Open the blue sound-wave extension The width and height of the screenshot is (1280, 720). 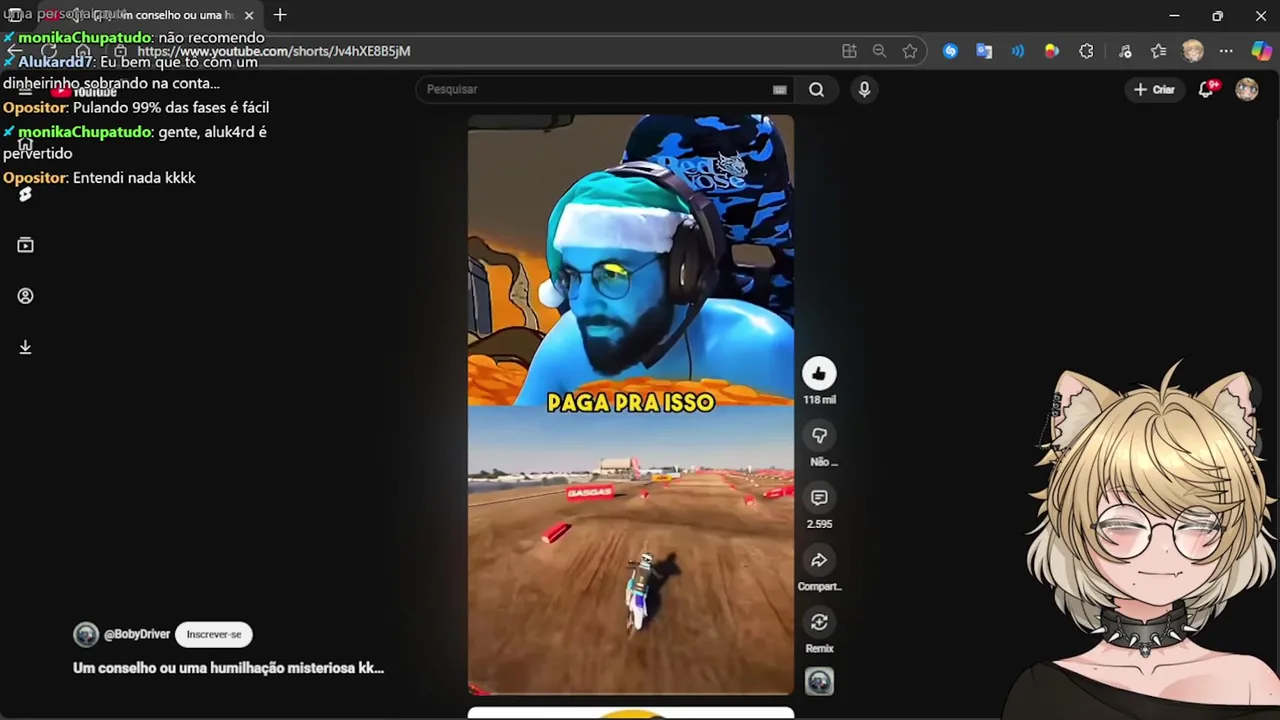tap(1018, 51)
